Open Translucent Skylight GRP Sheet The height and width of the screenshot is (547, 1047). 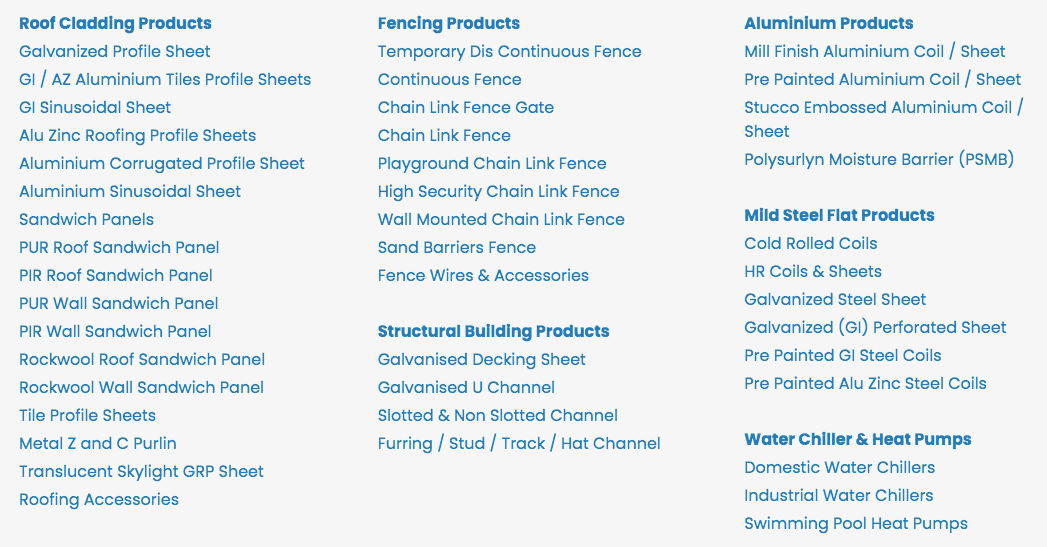pyautogui.click(x=141, y=471)
